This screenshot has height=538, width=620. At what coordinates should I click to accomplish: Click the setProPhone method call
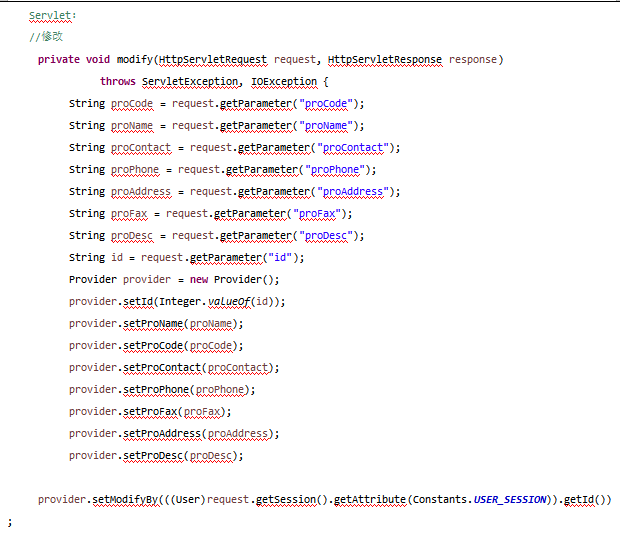pos(156,390)
